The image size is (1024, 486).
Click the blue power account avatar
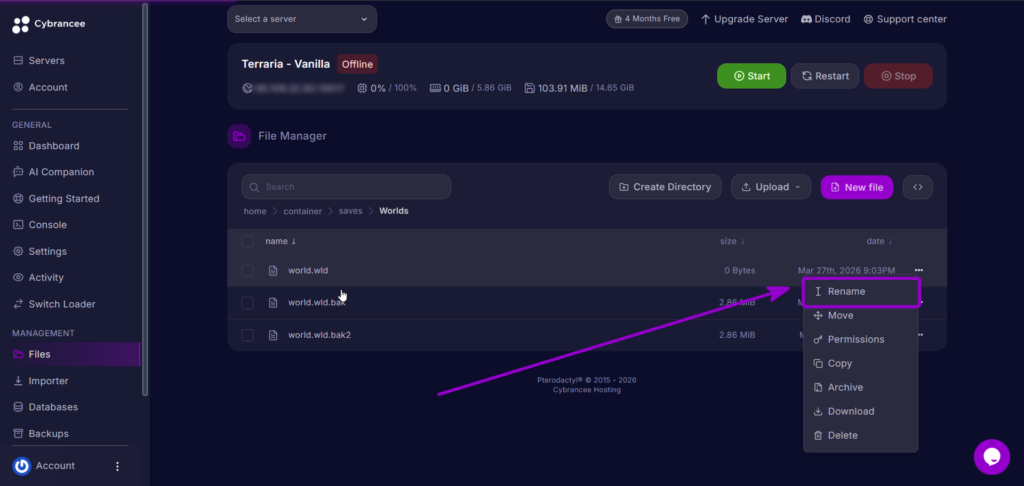22,466
